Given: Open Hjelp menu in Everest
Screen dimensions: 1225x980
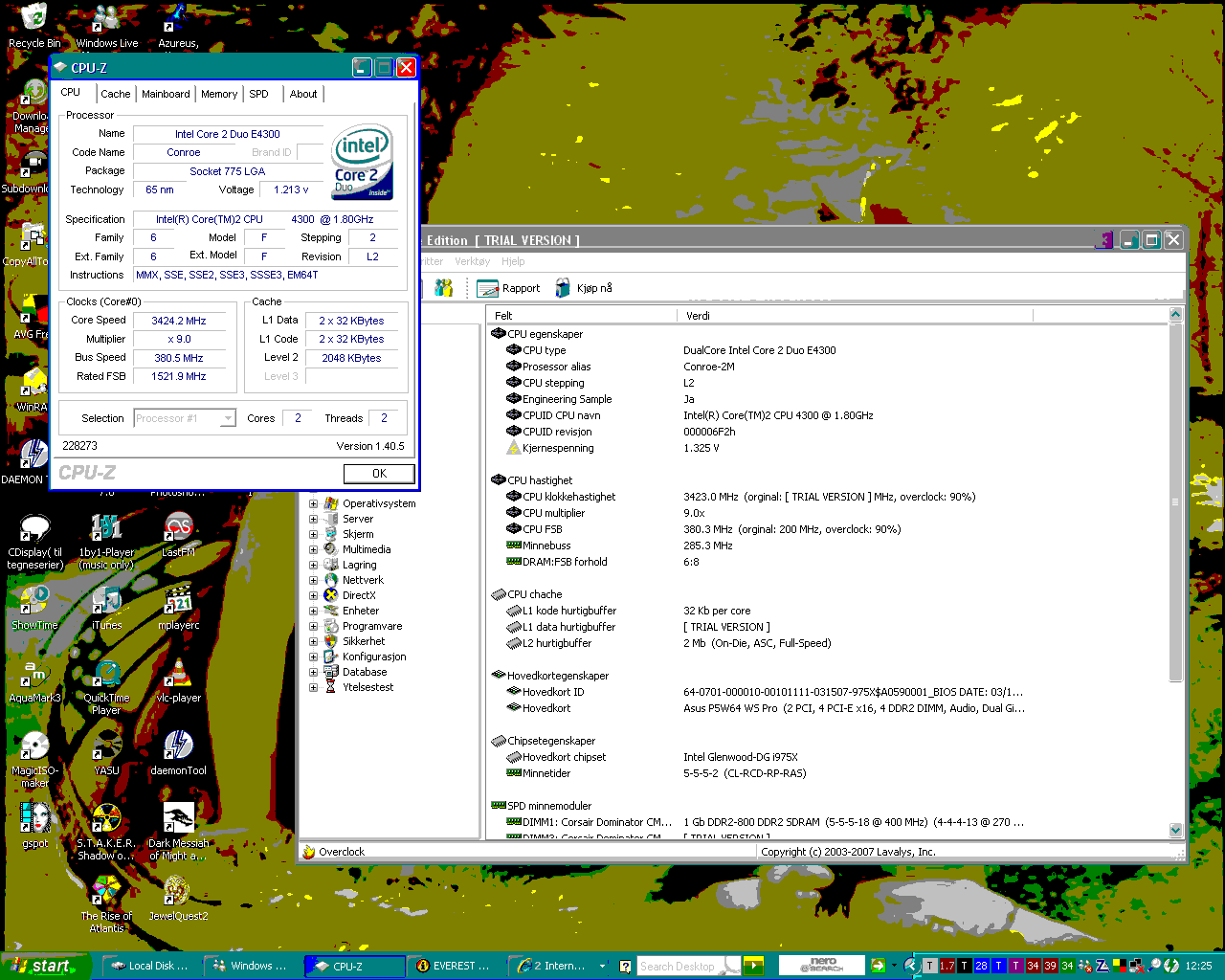Looking at the screenshot, I should point(514,261).
